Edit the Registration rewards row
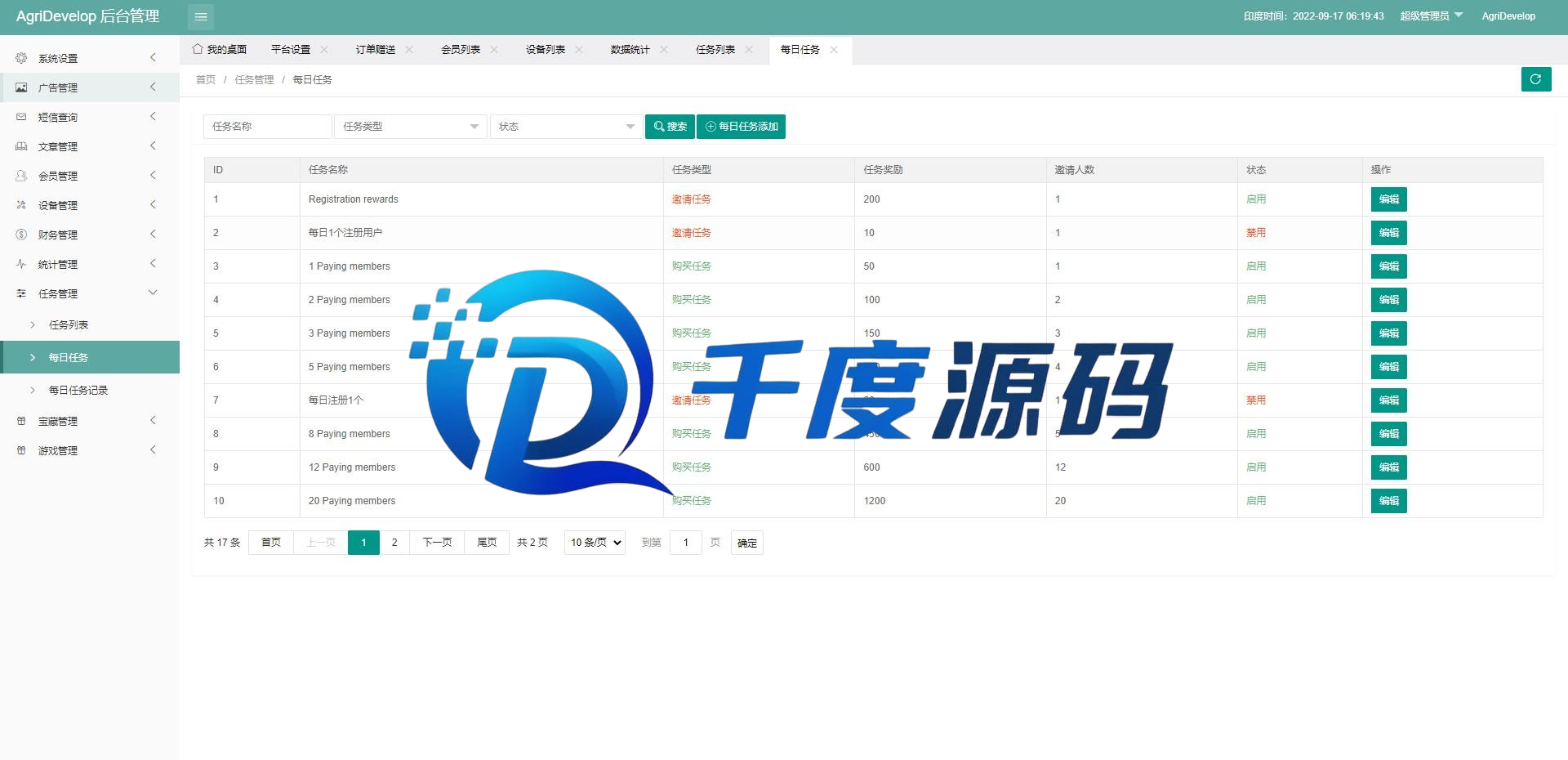Image resolution: width=1568 pixels, height=760 pixels. click(1388, 199)
